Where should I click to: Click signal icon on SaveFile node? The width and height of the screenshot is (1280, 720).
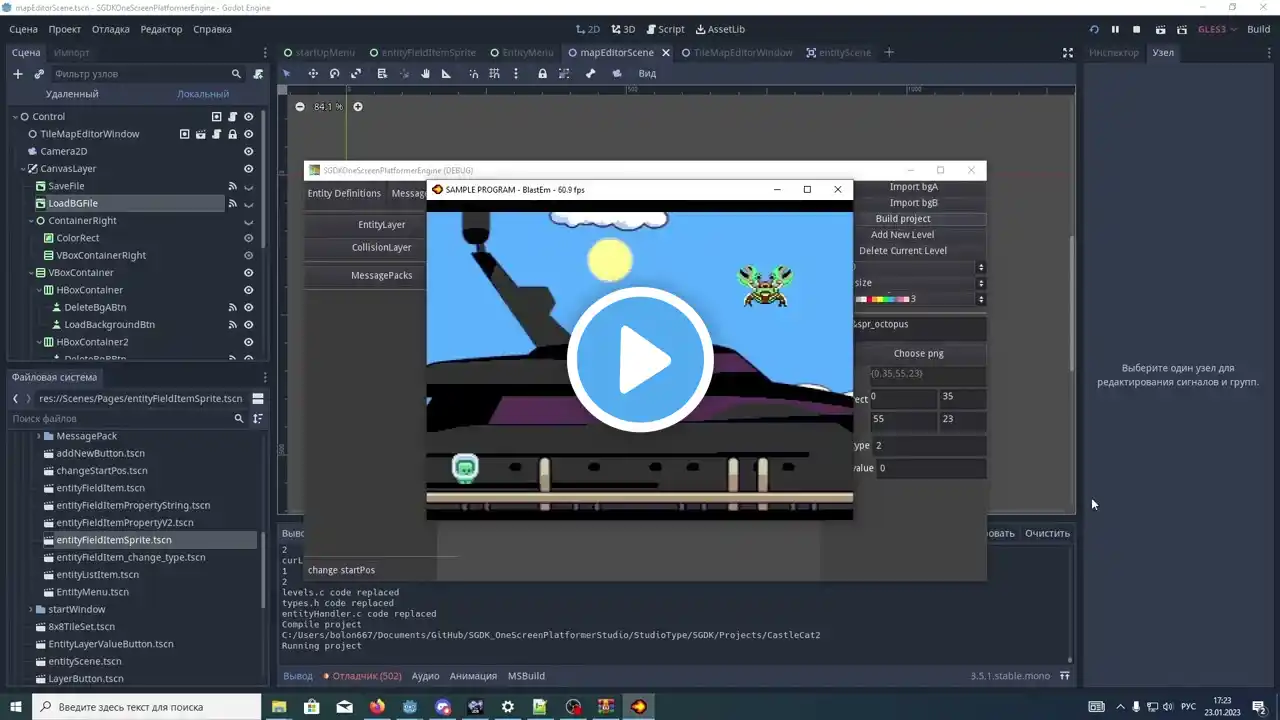pos(232,186)
